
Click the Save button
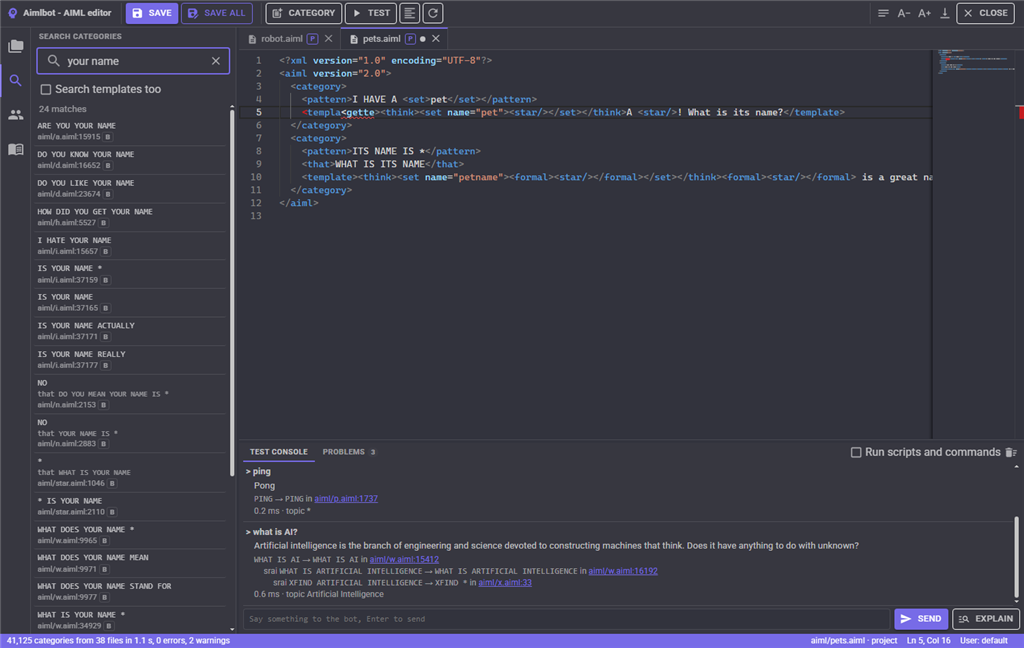(152, 13)
